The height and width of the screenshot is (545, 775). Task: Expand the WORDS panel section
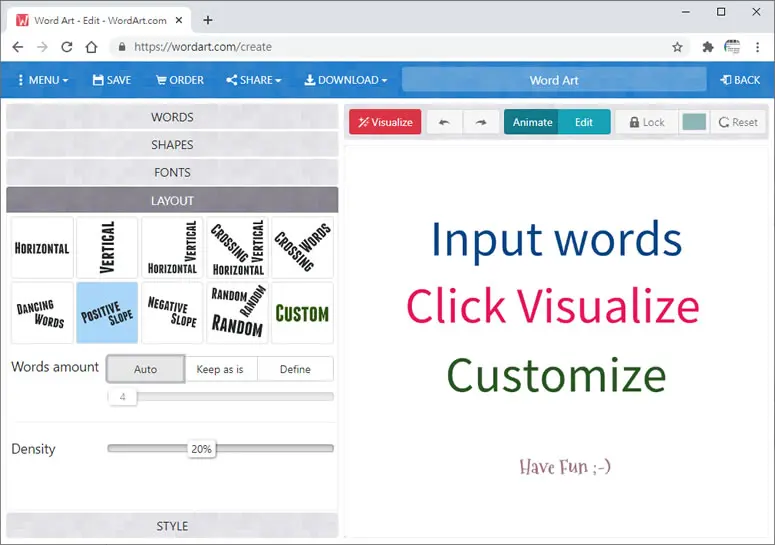[172, 117]
